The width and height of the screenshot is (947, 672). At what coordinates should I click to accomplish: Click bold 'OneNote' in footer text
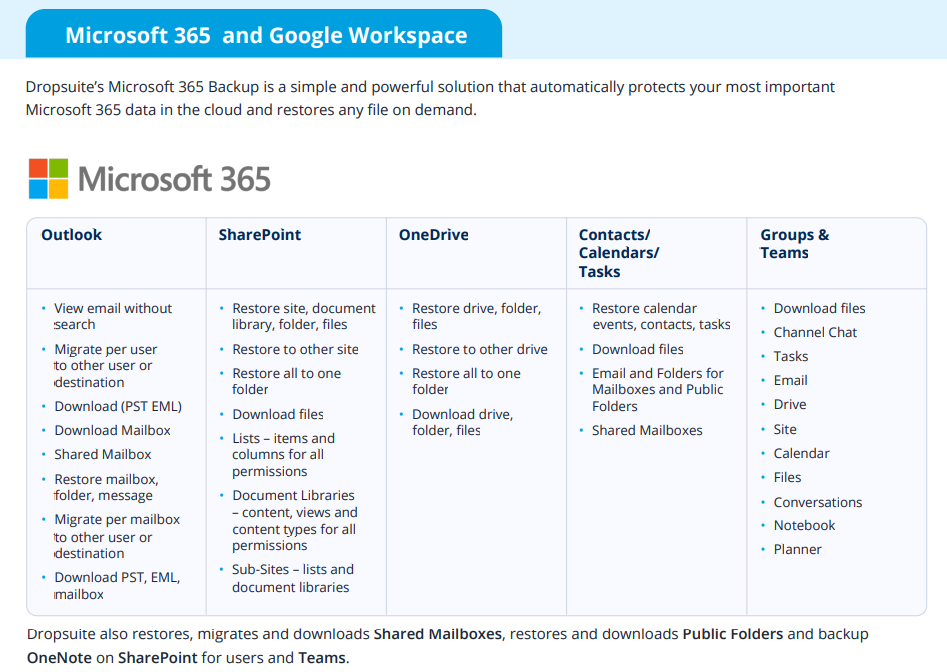(x=59, y=658)
